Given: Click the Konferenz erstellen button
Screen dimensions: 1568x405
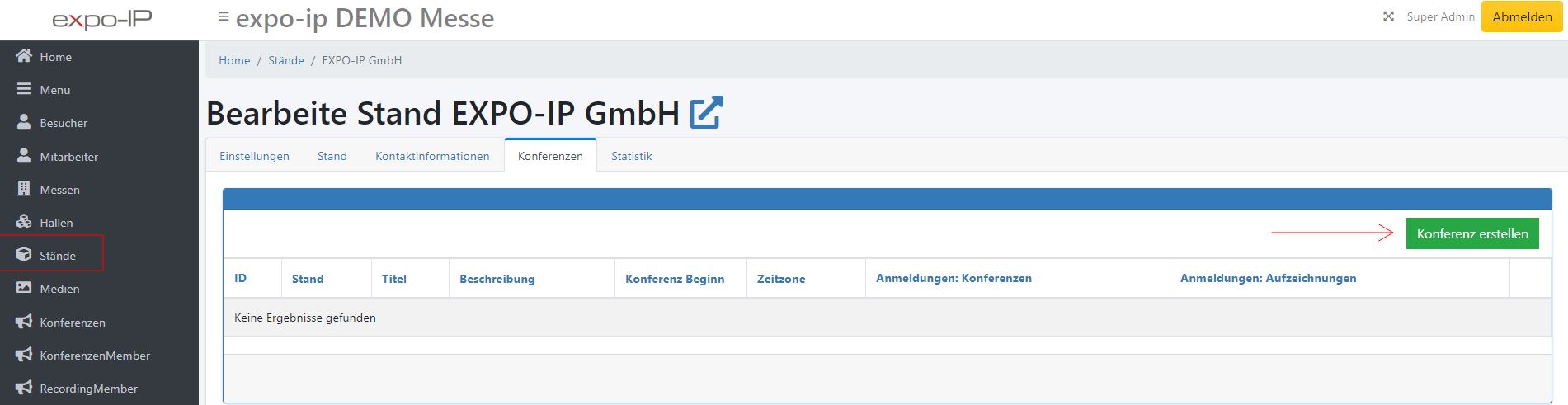Looking at the screenshot, I should coord(1471,234).
